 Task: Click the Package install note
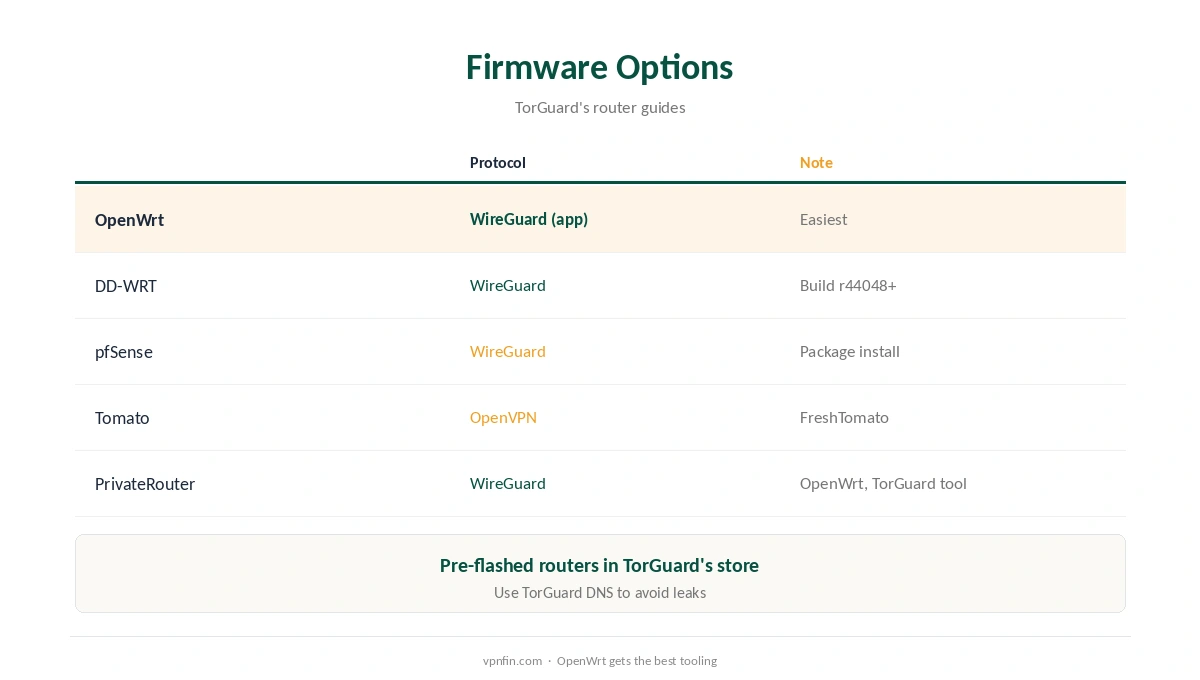click(x=850, y=351)
